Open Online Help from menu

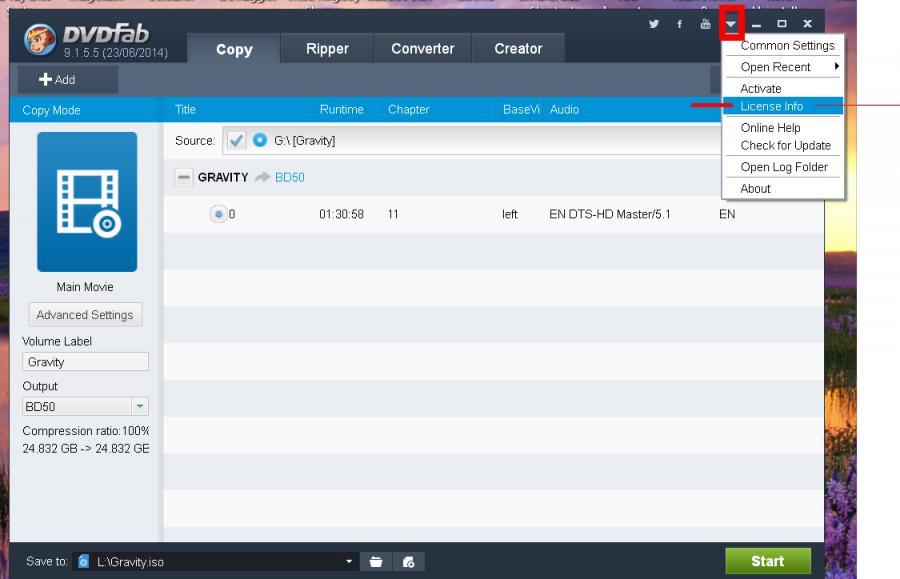pos(783,127)
